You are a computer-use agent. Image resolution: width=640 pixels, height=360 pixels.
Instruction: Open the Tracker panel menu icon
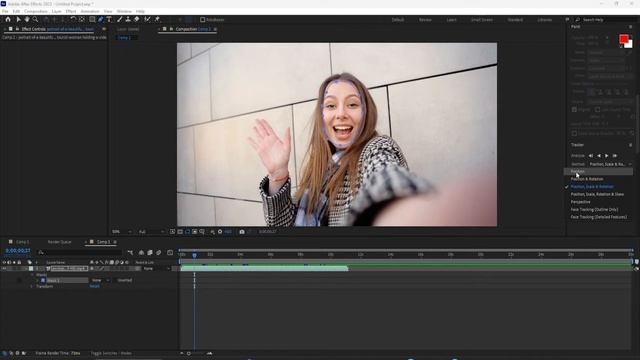630,145
